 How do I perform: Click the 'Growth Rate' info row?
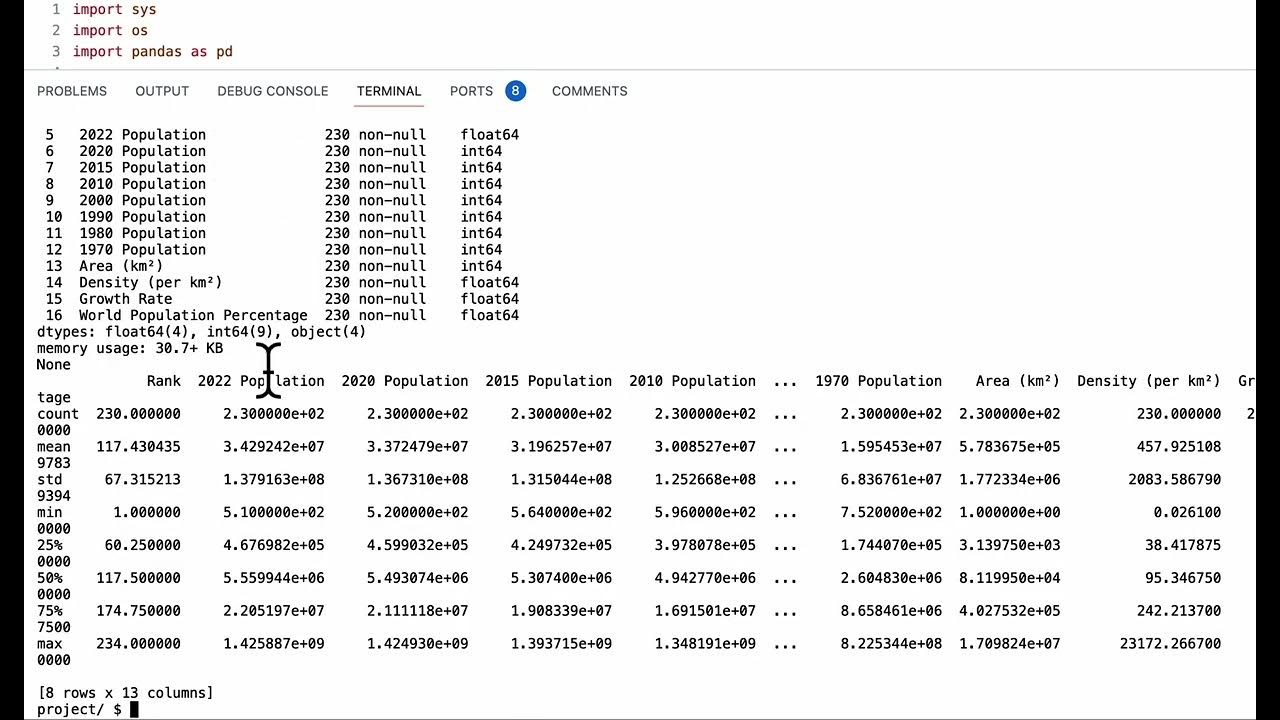(x=282, y=299)
